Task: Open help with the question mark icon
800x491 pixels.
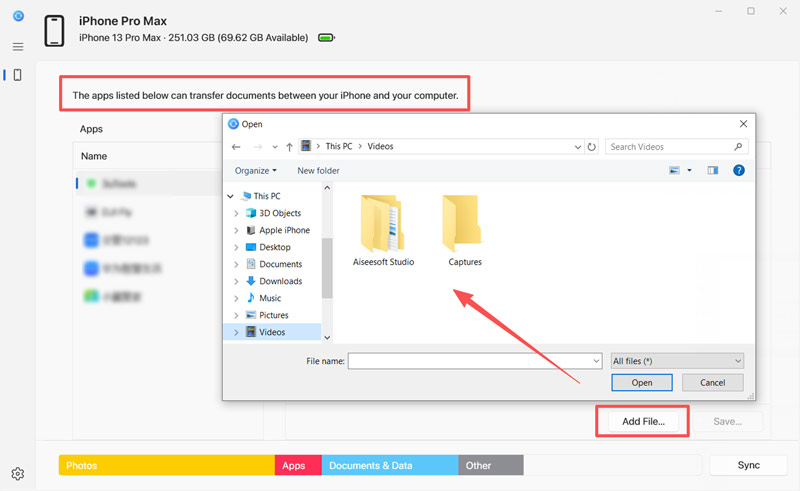Action: click(x=738, y=170)
